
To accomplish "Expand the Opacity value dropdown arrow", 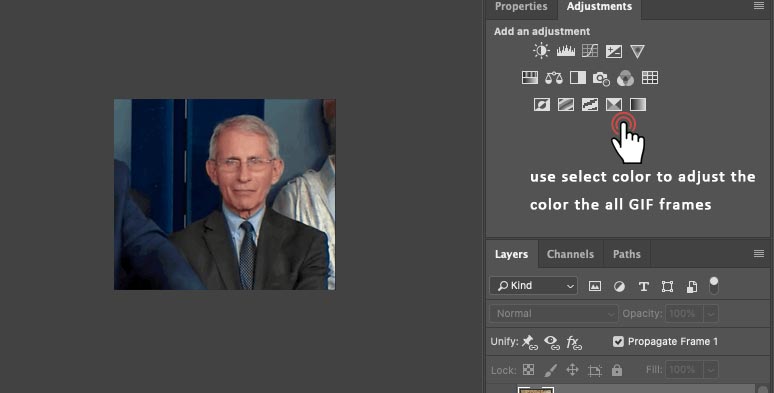I will pyautogui.click(x=711, y=314).
